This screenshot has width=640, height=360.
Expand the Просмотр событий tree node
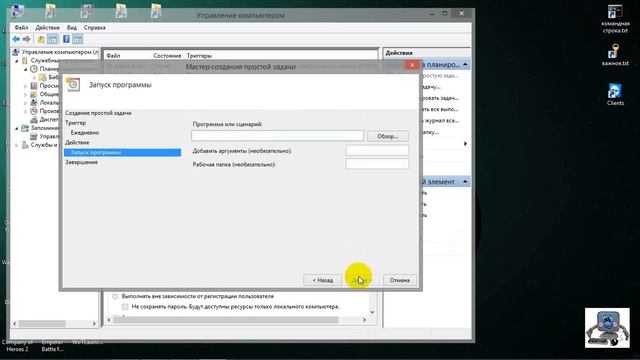[x=26, y=86]
